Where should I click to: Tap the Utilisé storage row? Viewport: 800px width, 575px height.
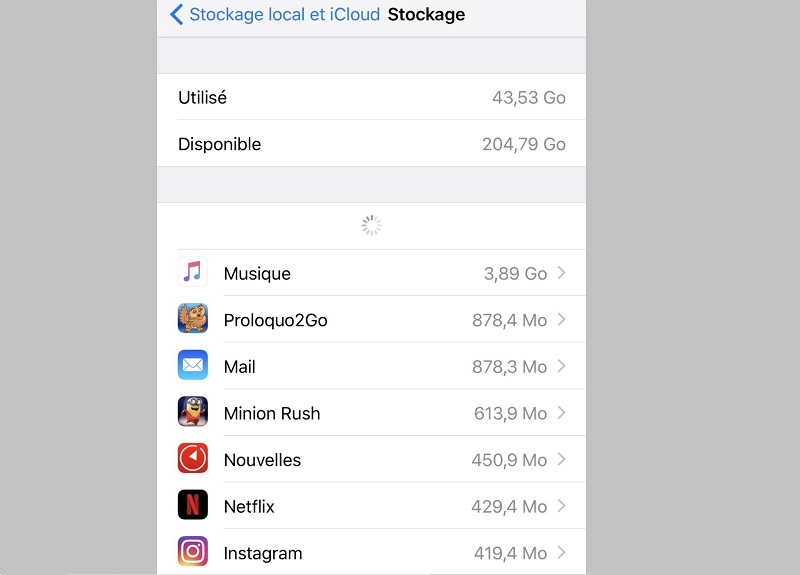[371, 98]
